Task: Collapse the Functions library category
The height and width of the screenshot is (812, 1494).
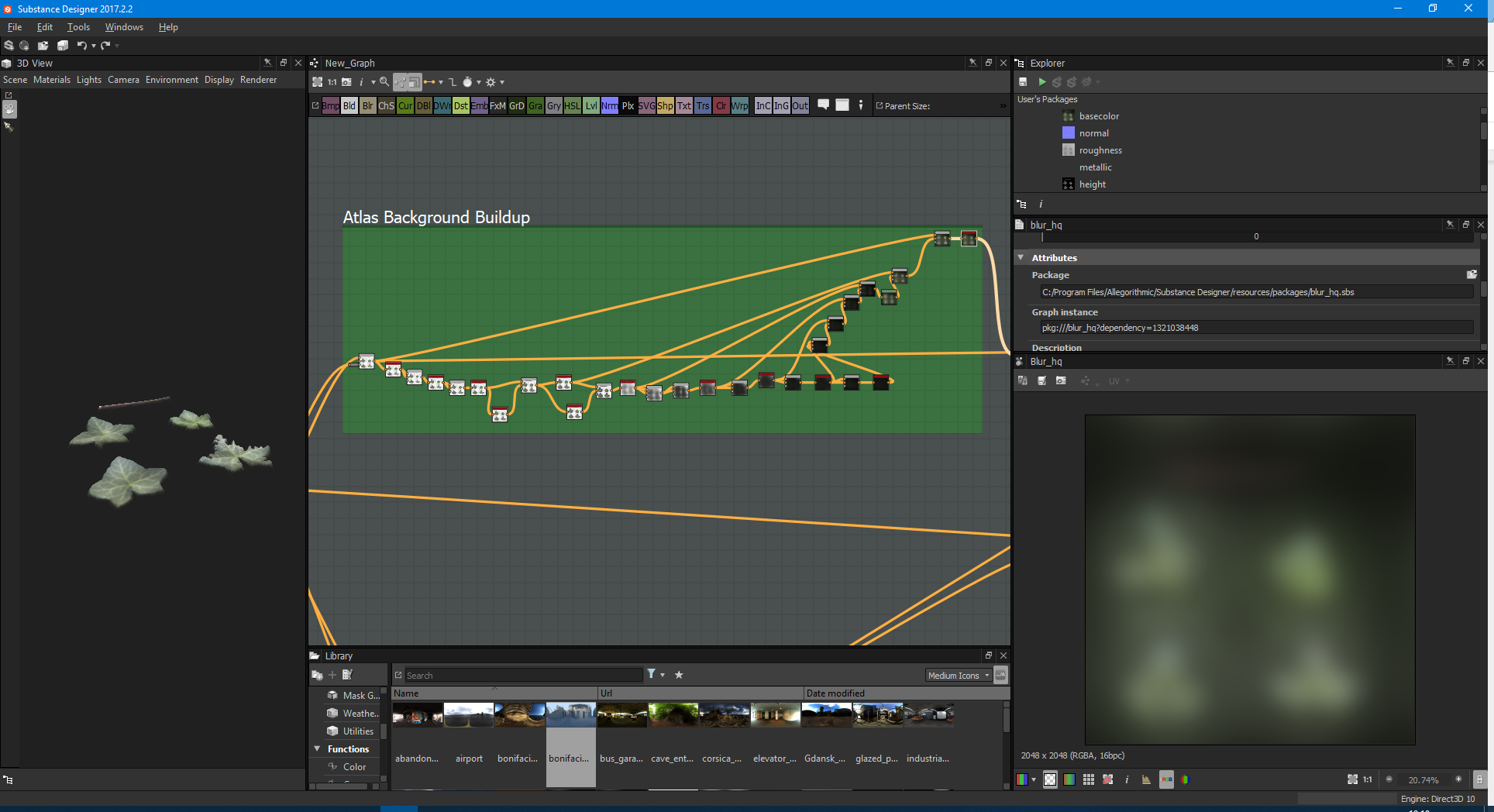Action: [317, 749]
